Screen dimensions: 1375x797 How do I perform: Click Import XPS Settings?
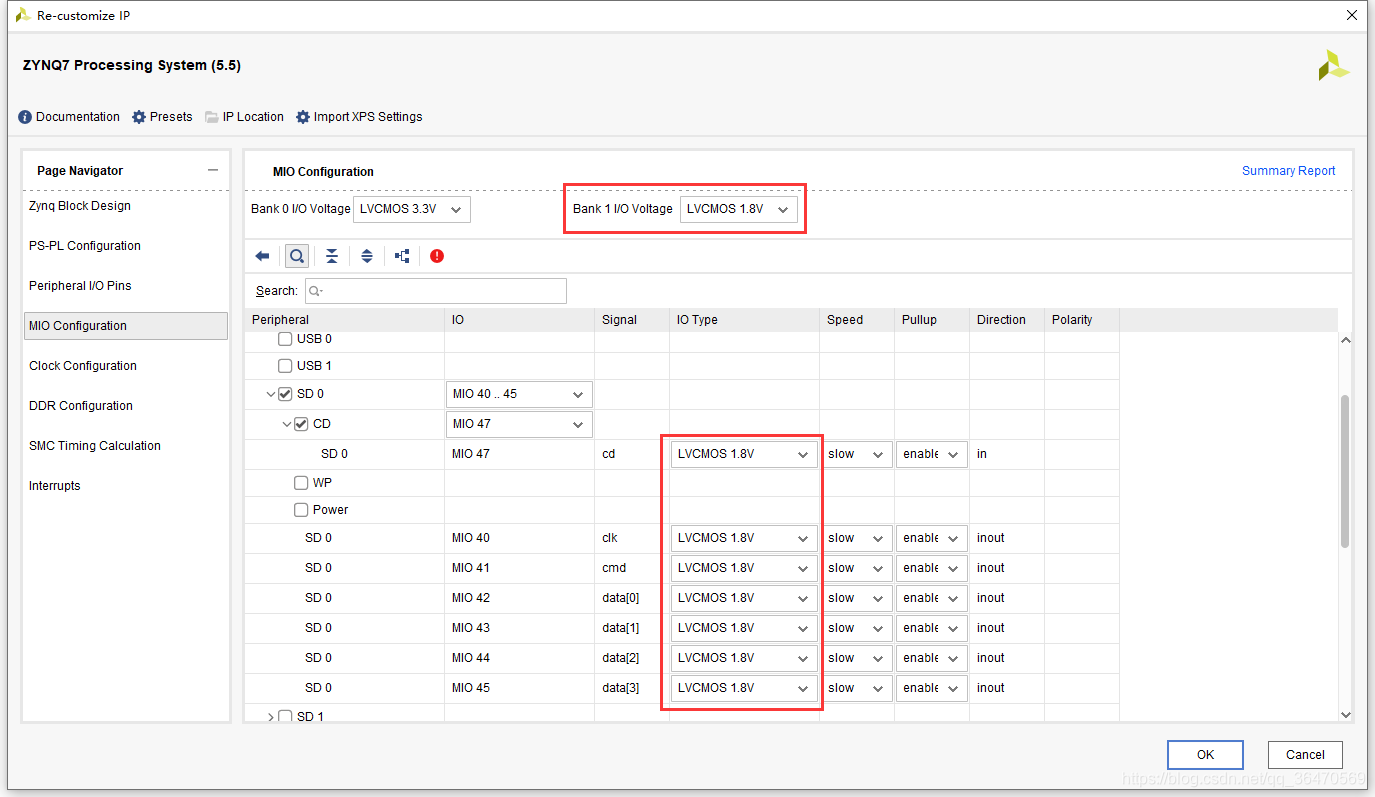click(359, 117)
